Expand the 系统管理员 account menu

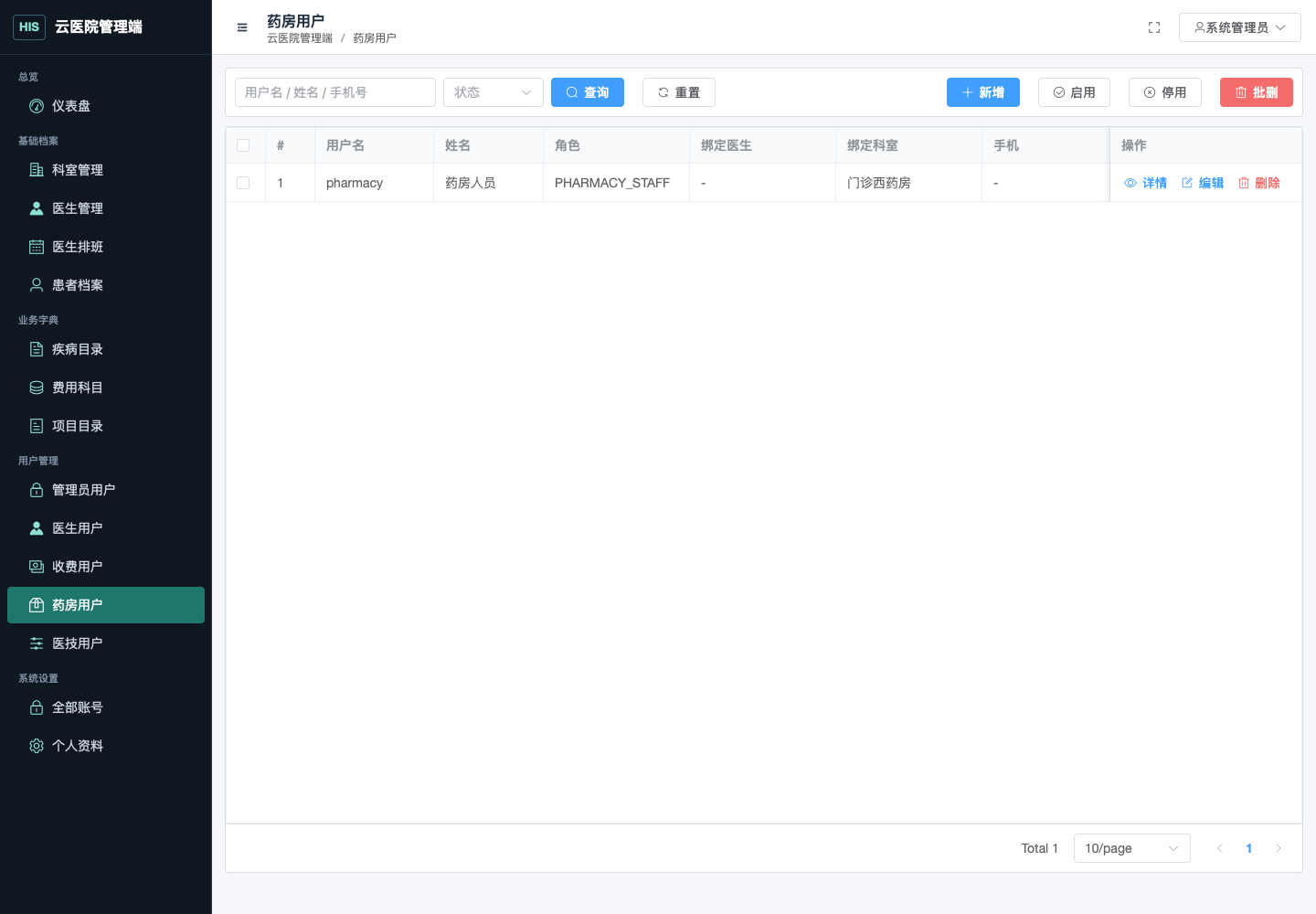(x=1239, y=27)
